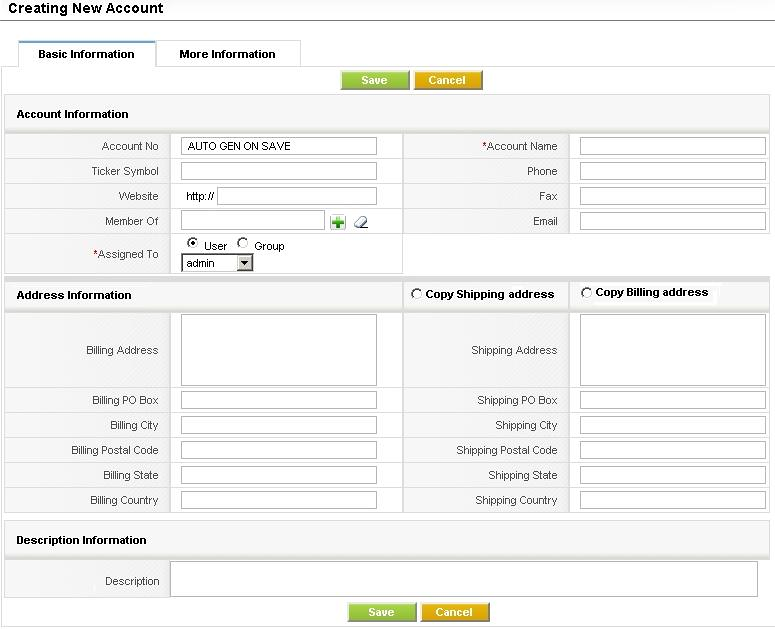Click the green plus icon beside Member Of
The height and width of the screenshot is (629, 775).
(338, 222)
